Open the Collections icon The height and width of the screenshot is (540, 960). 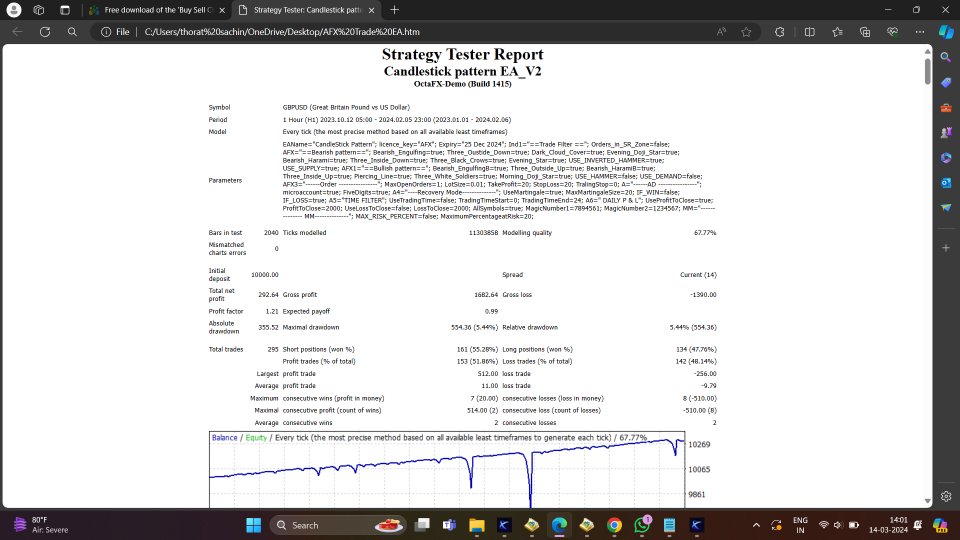click(865, 32)
